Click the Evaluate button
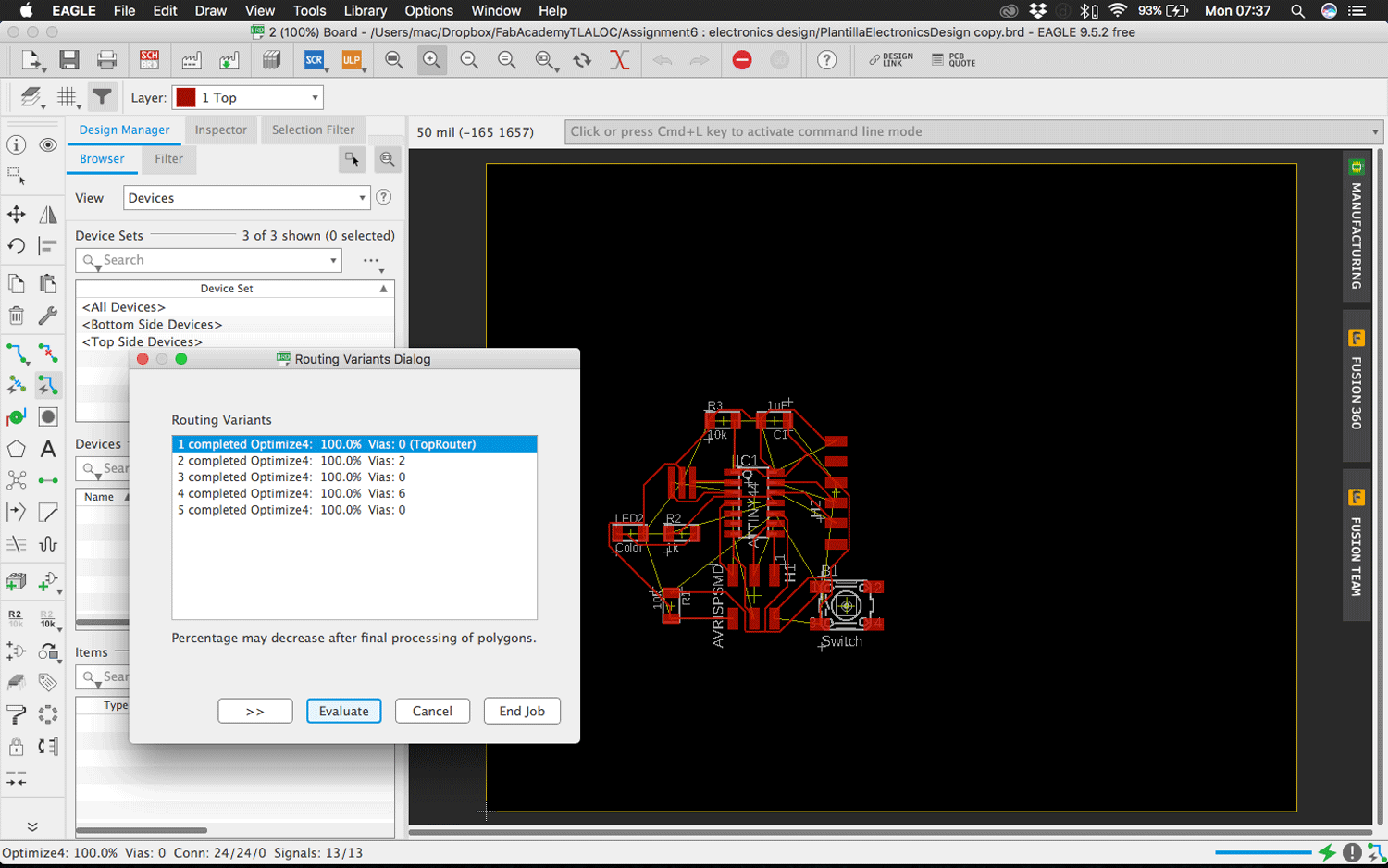1388x868 pixels. click(343, 711)
